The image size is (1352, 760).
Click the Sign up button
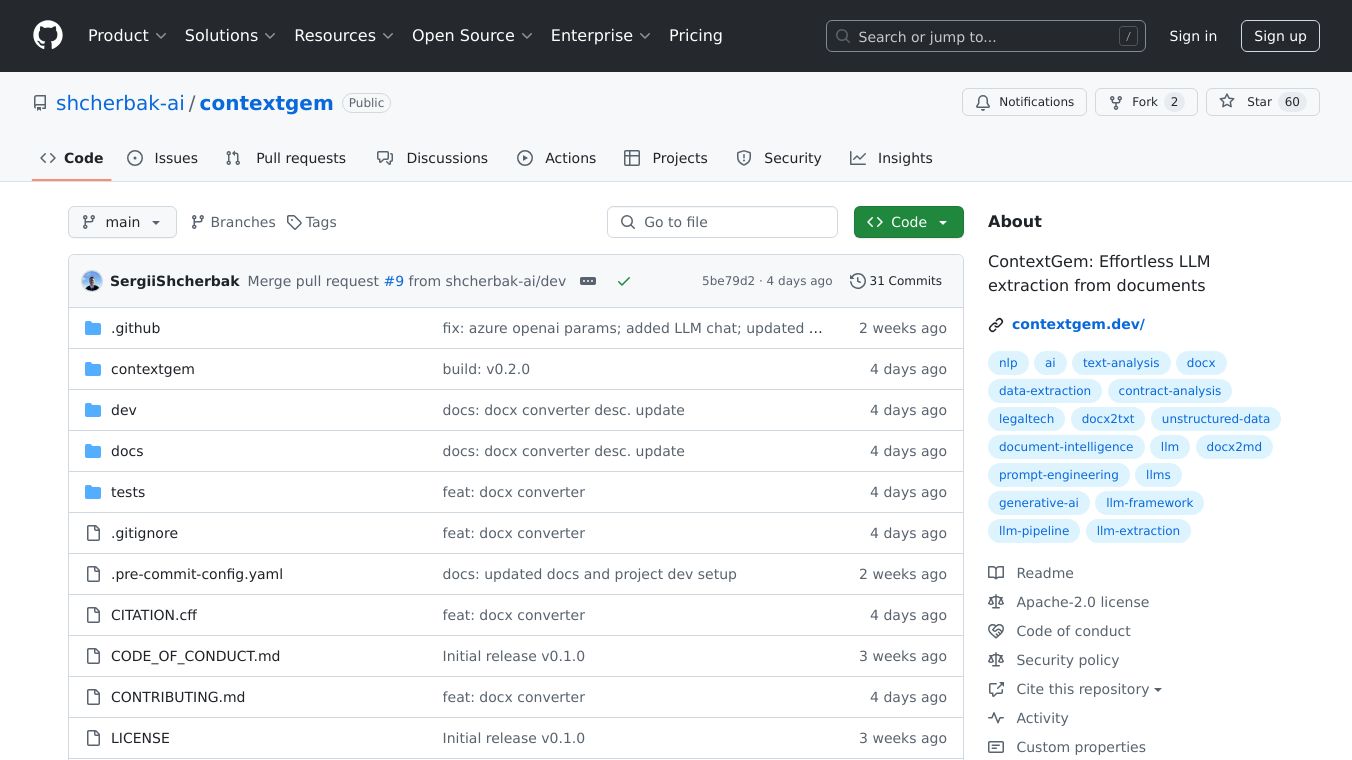tap(1280, 36)
